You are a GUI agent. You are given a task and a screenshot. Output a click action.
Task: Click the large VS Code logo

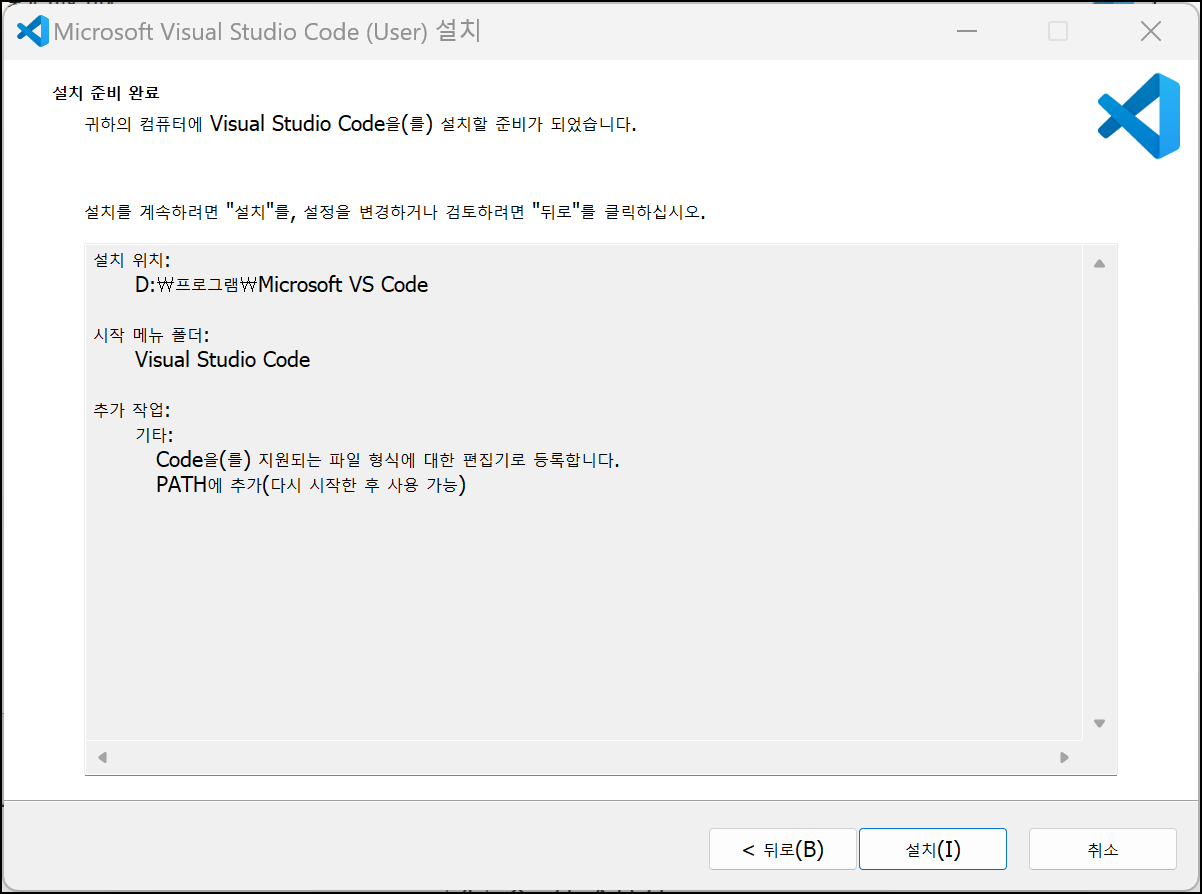(x=1138, y=116)
